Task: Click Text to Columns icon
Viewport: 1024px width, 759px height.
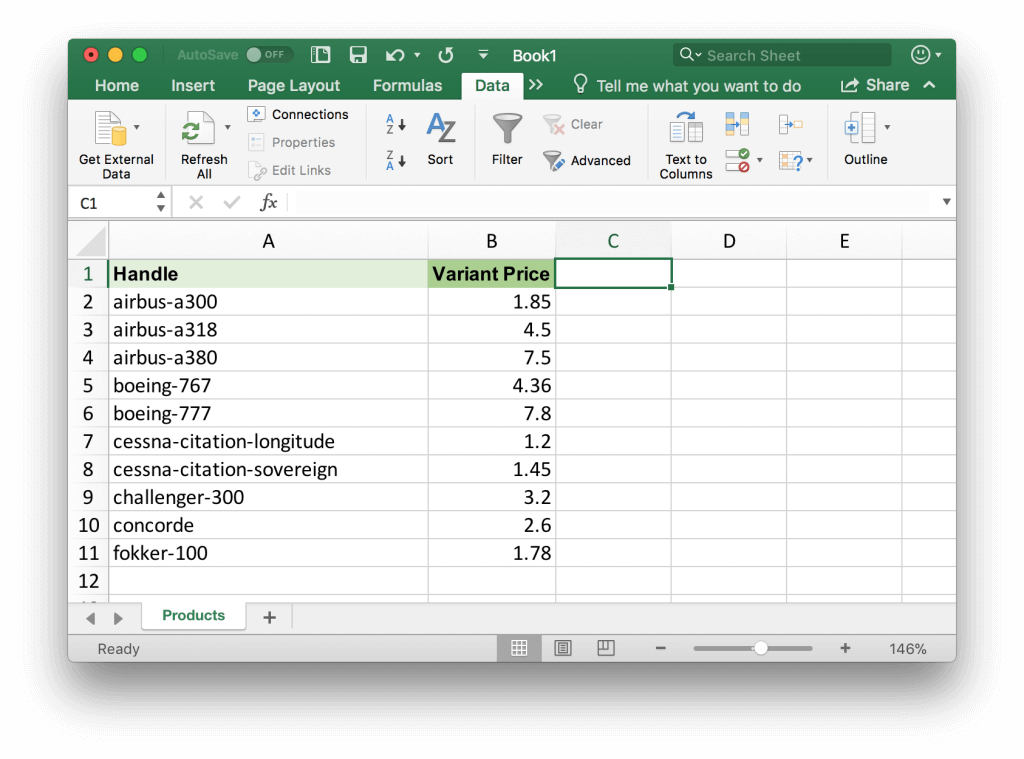Action: [x=686, y=130]
